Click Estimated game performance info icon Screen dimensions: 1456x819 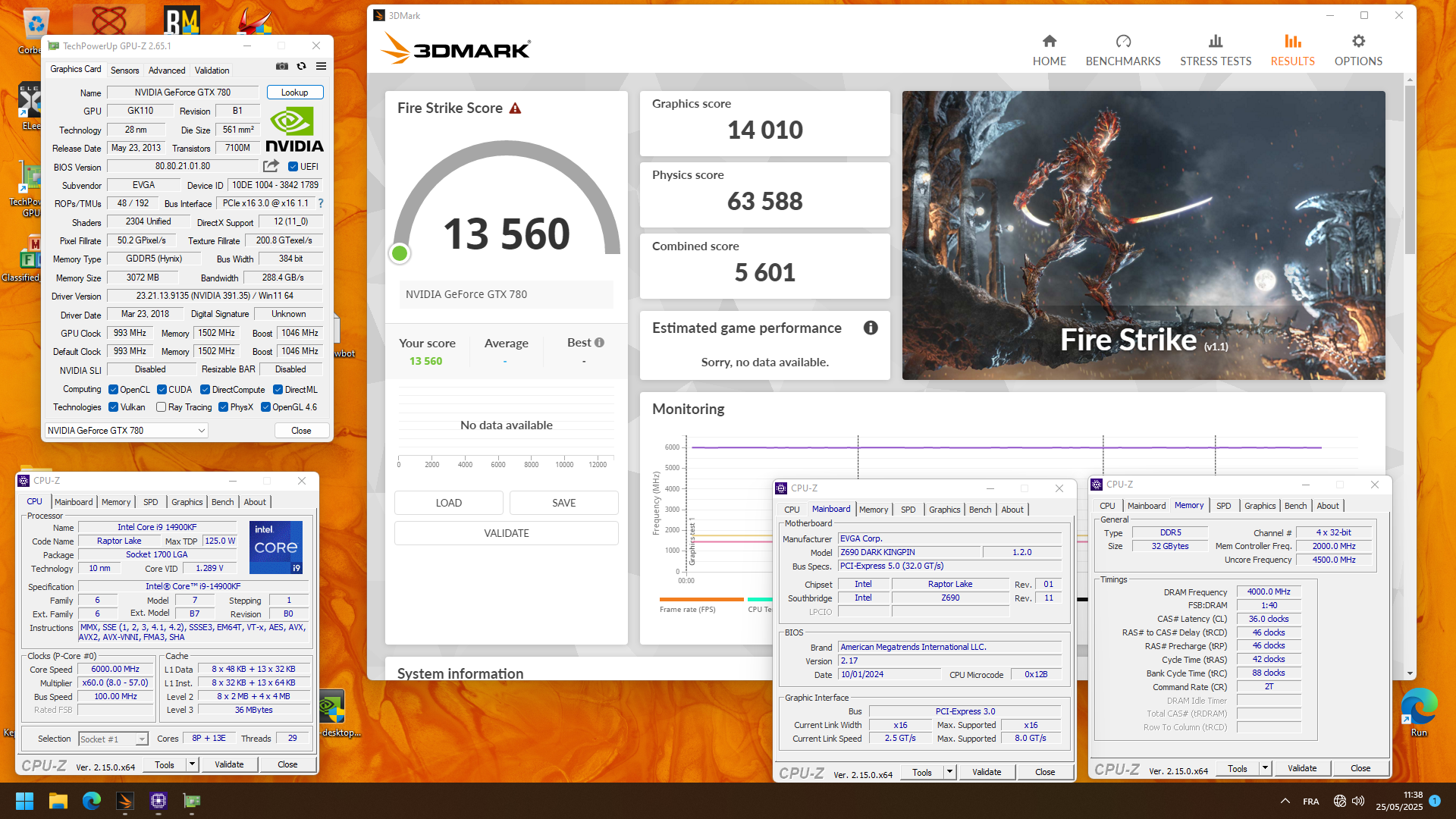tap(871, 328)
